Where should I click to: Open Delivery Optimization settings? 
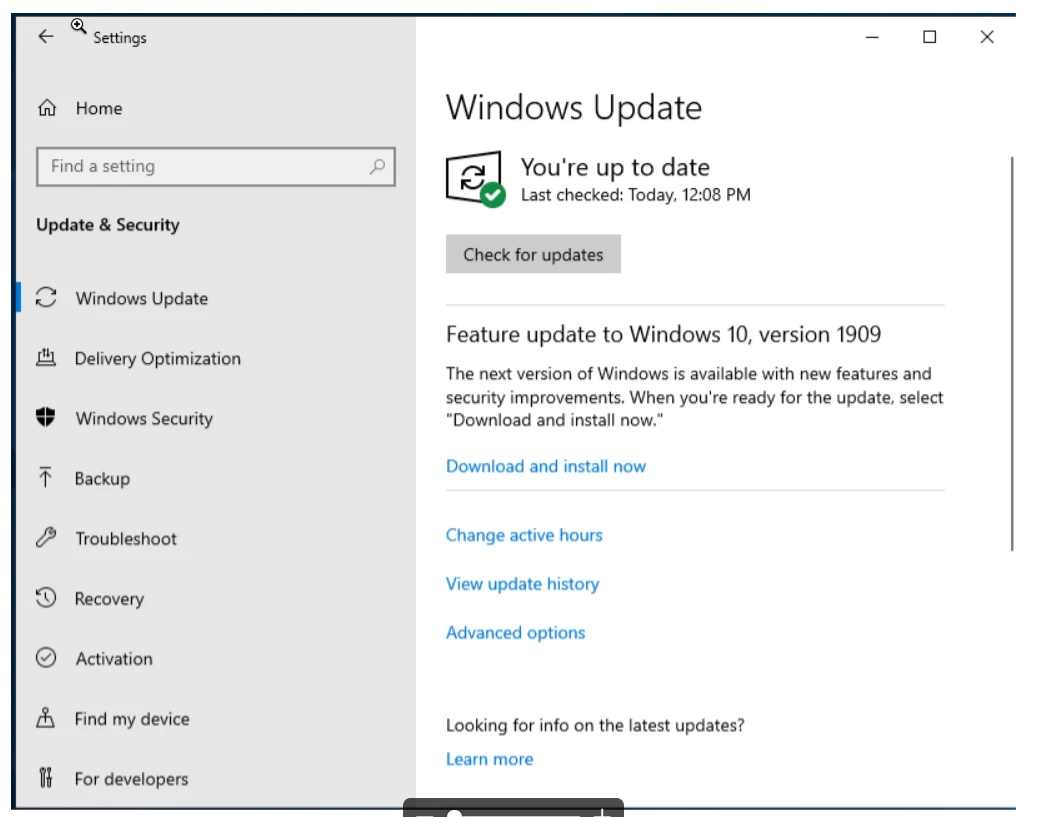(158, 358)
